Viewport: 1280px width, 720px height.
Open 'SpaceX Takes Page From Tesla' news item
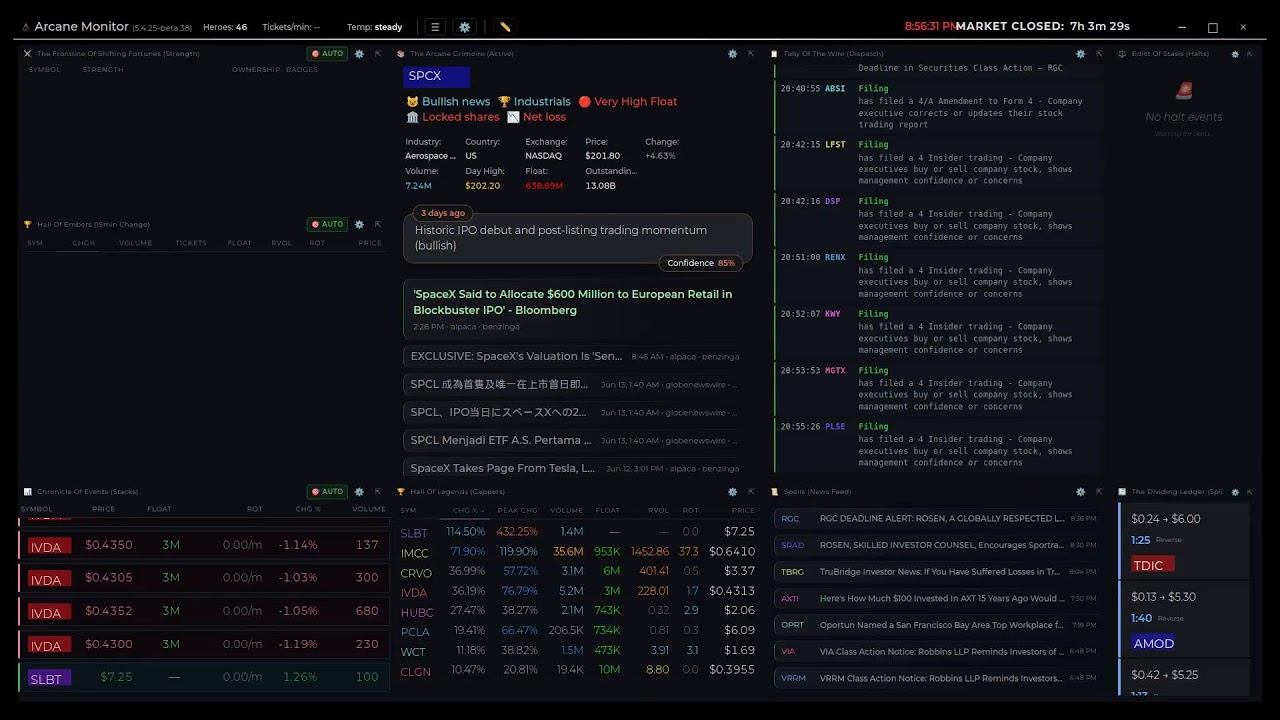point(577,468)
